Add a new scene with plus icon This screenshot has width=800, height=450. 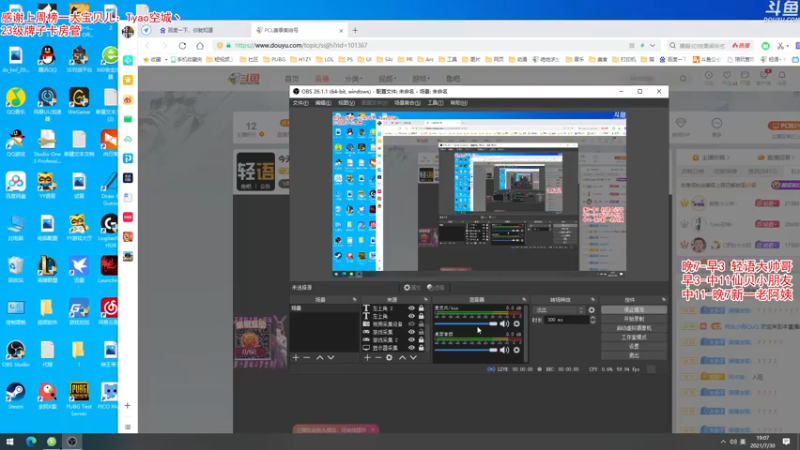[x=296, y=358]
